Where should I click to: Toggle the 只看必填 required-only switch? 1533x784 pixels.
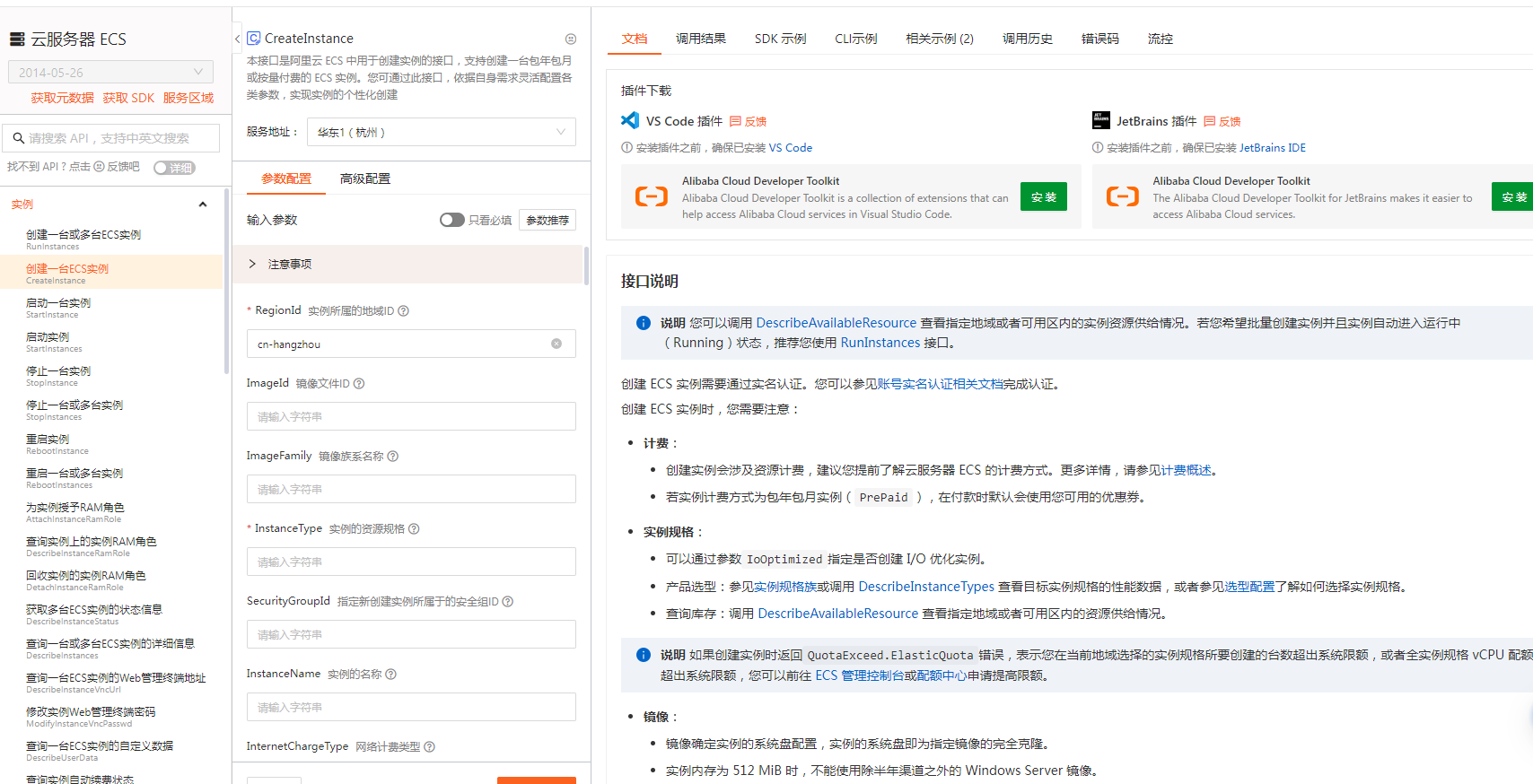[451, 220]
